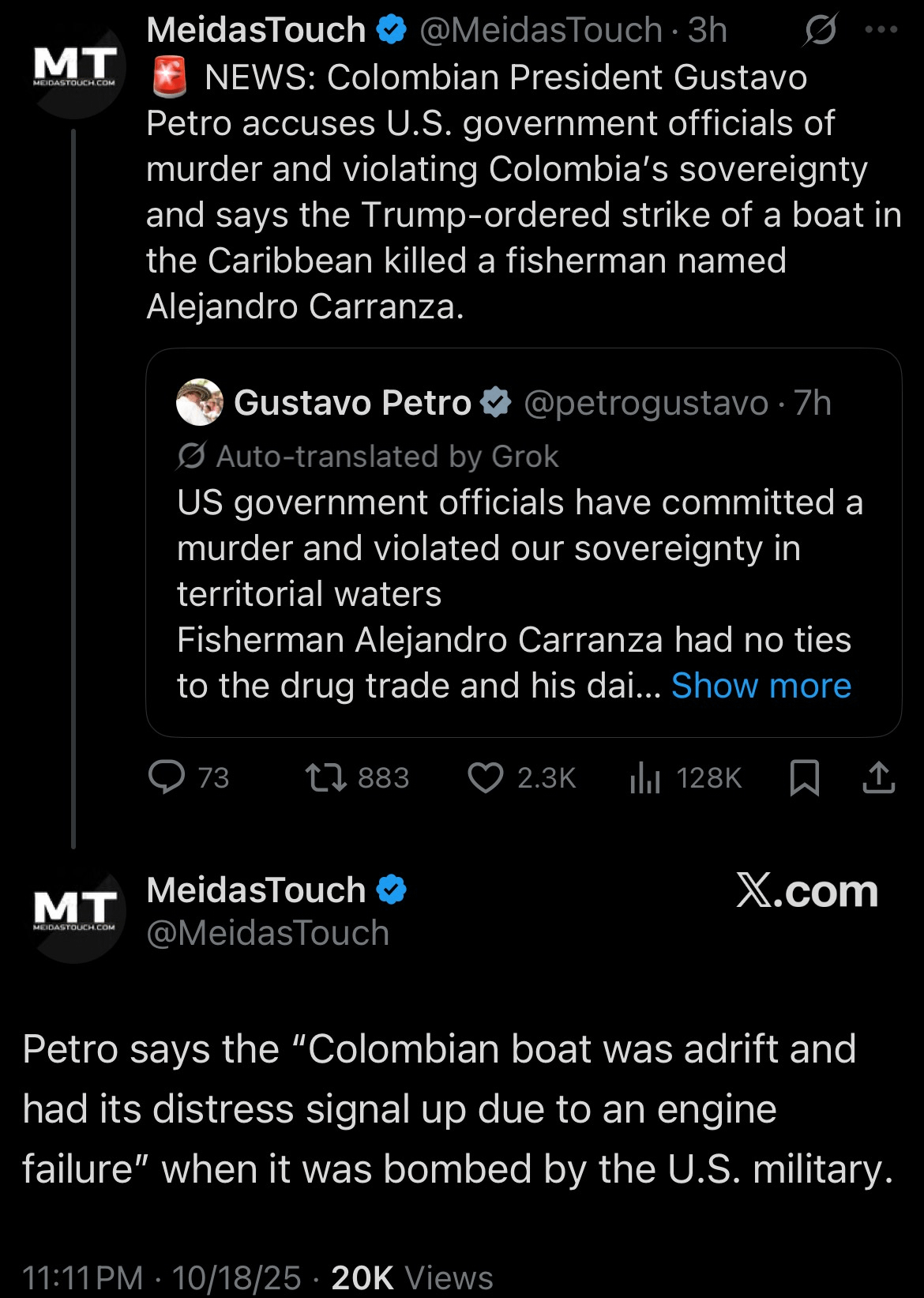924x1298 pixels.
Task: Expand quoted tweet with Show more
Action: (761, 686)
